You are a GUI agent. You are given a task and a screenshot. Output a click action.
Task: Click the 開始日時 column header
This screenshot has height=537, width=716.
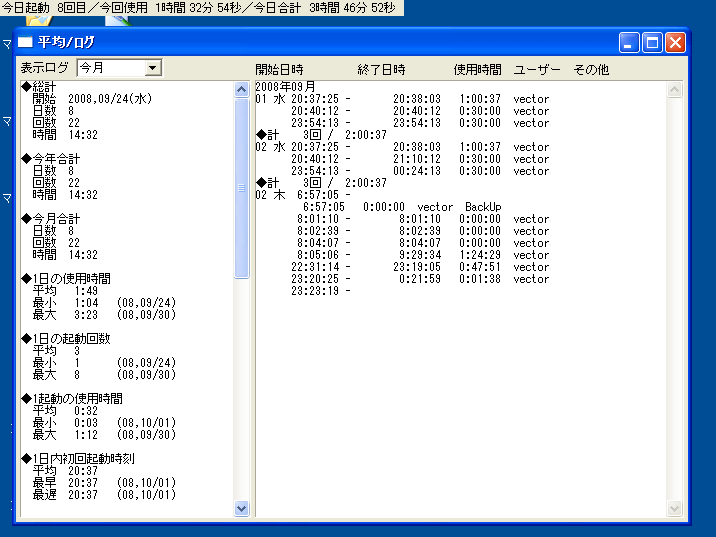[x=279, y=69]
